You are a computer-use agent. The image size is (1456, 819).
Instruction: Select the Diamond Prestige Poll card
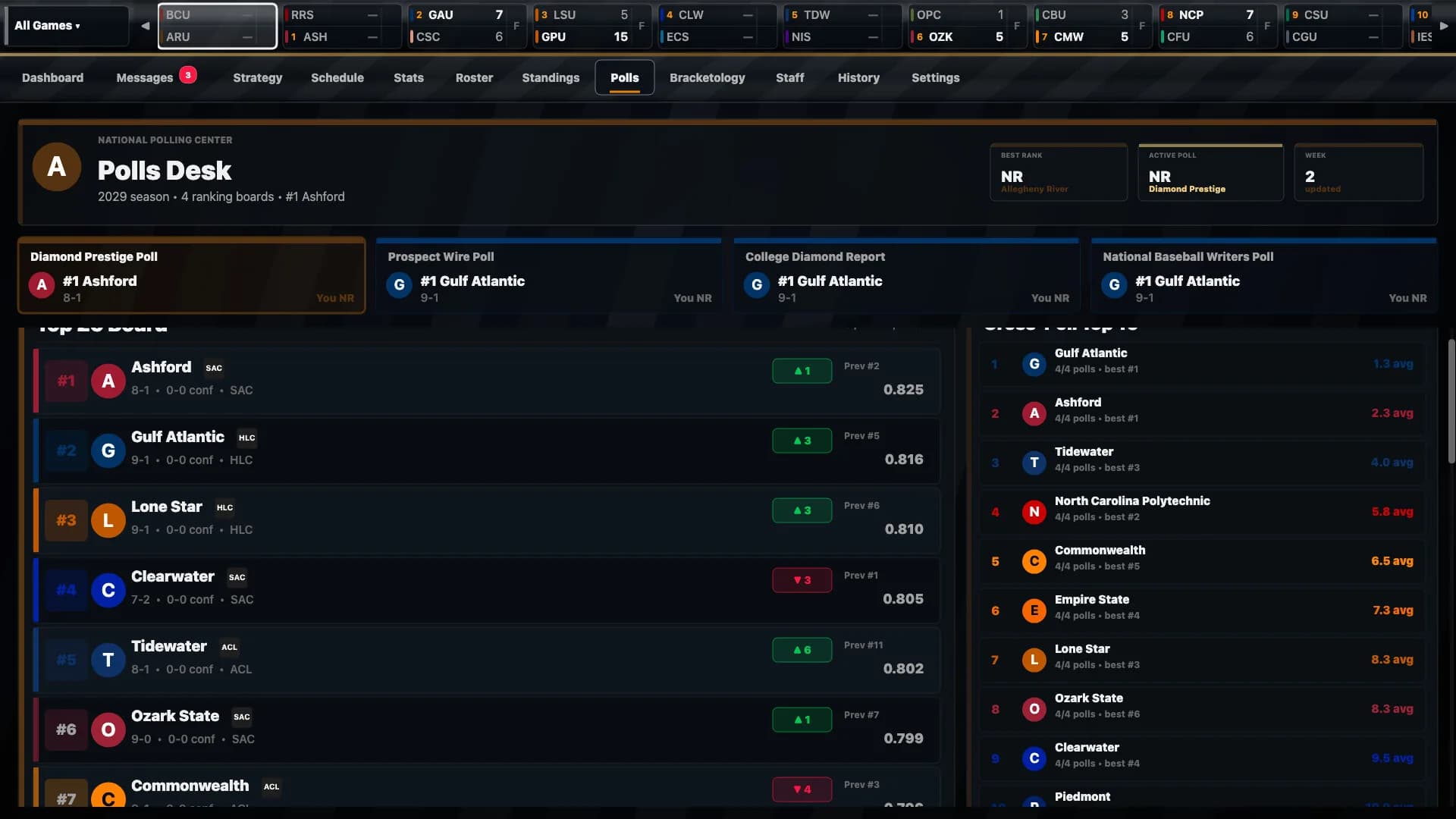pos(192,275)
